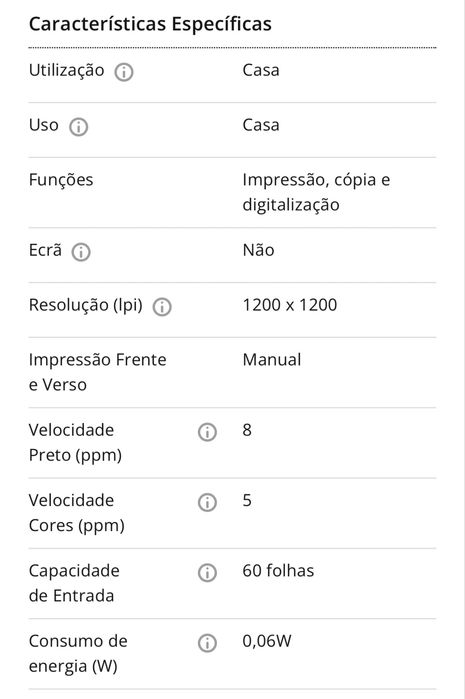Open info icon beside Resolução (lpi)
Viewport: 465px width, 699px height.
click(x=162, y=307)
